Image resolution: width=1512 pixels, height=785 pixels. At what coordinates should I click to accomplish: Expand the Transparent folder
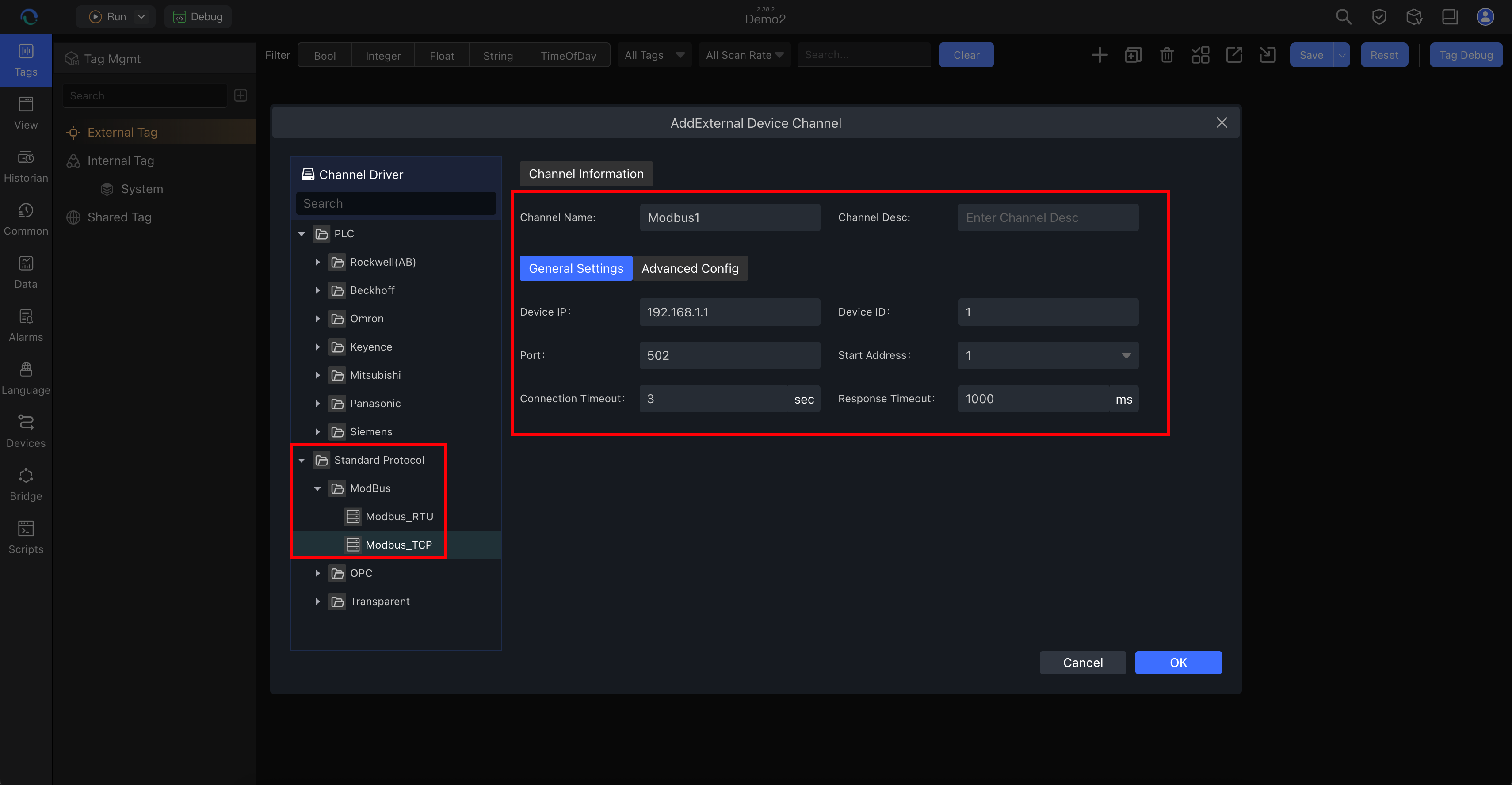tap(317, 602)
